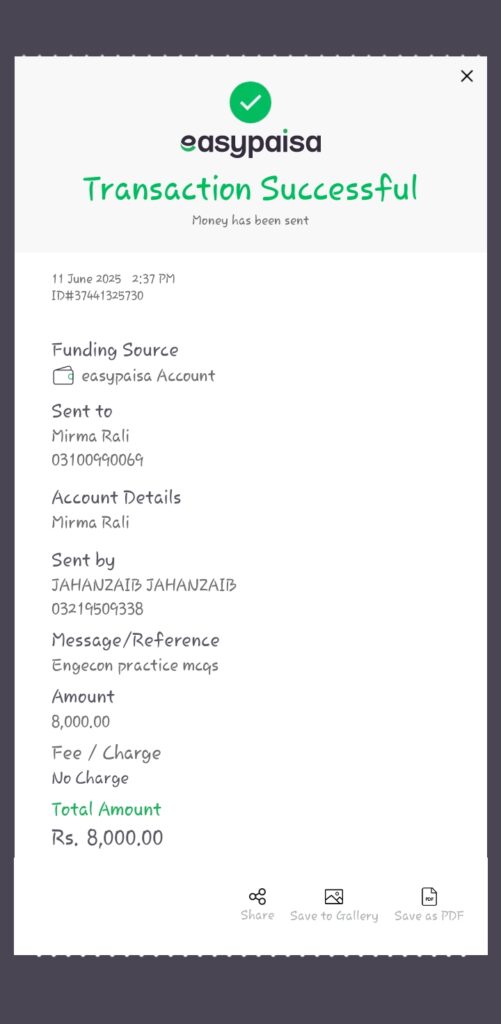The width and height of the screenshot is (501, 1024).
Task: Tap the Share icon
Action: [257, 897]
